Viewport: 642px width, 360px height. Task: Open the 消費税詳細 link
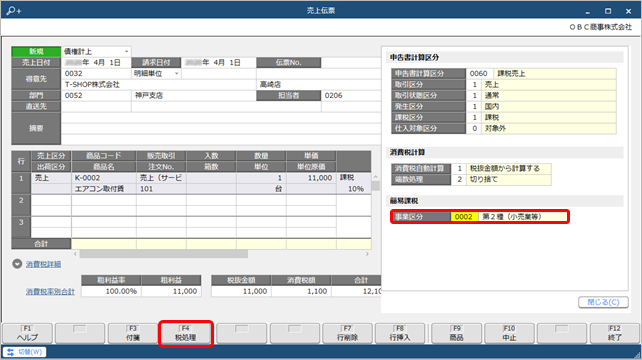[43, 265]
